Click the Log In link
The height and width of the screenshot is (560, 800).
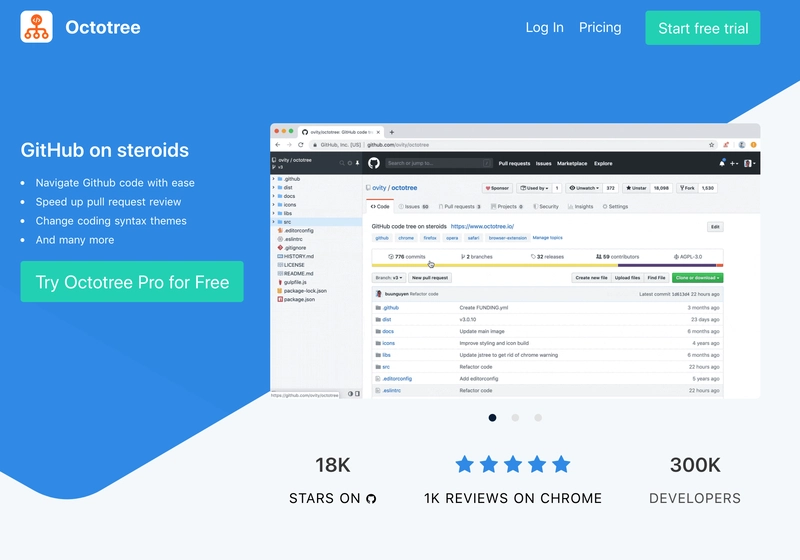pos(544,28)
